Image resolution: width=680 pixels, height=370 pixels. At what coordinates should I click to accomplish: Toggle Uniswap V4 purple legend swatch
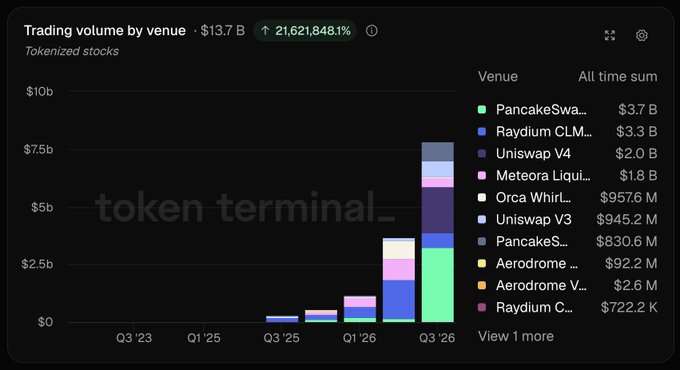point(481,154)
